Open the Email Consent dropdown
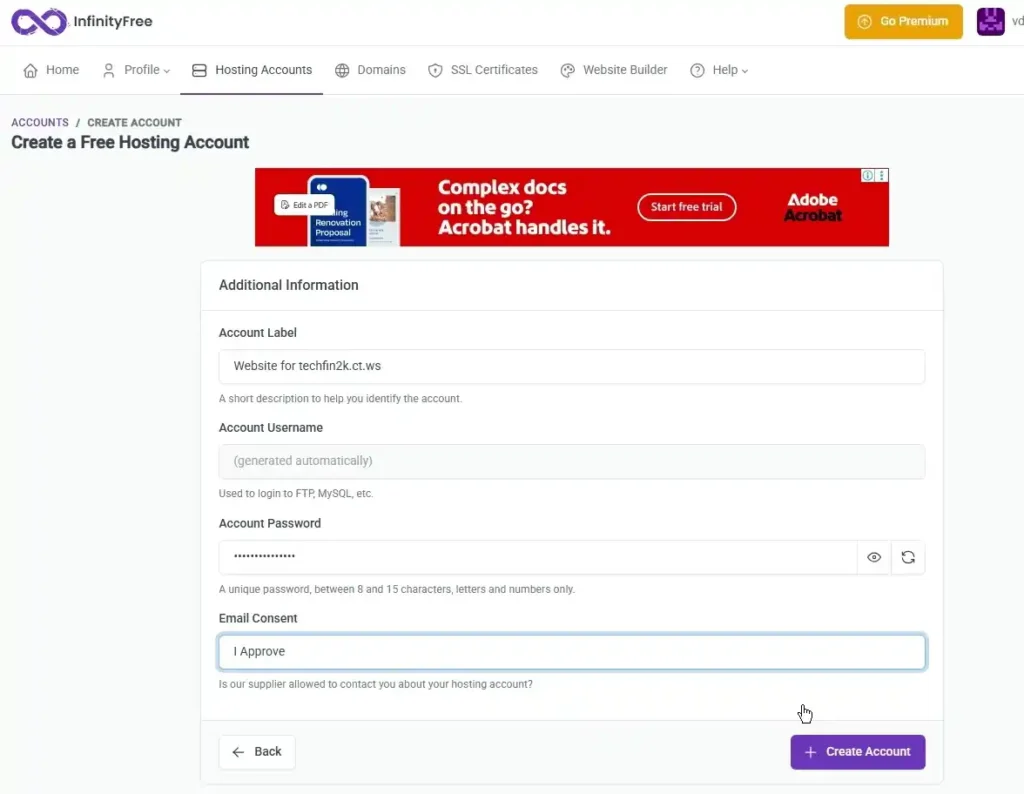Image resolution: width=1024 pixels, height=794 pixels. point(571,652)
